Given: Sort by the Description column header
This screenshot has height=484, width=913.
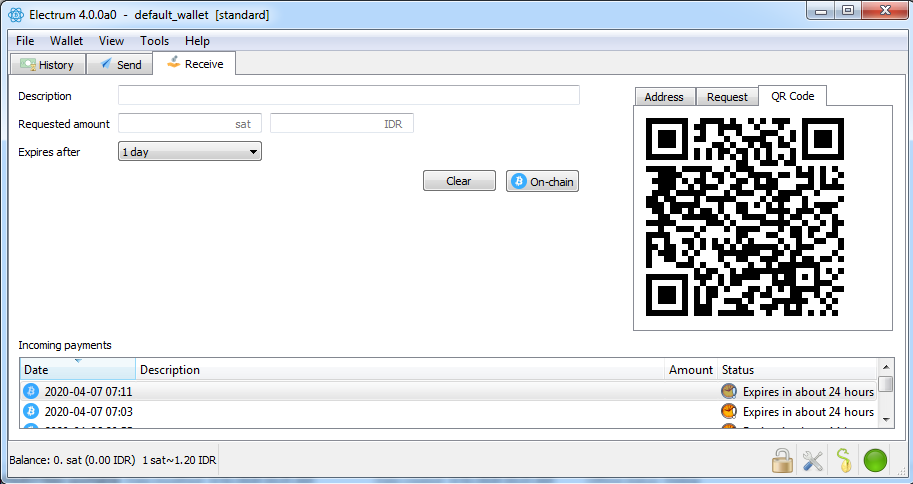Looking at the screenshot, I should pyautogui.click(x=400, y=369).
